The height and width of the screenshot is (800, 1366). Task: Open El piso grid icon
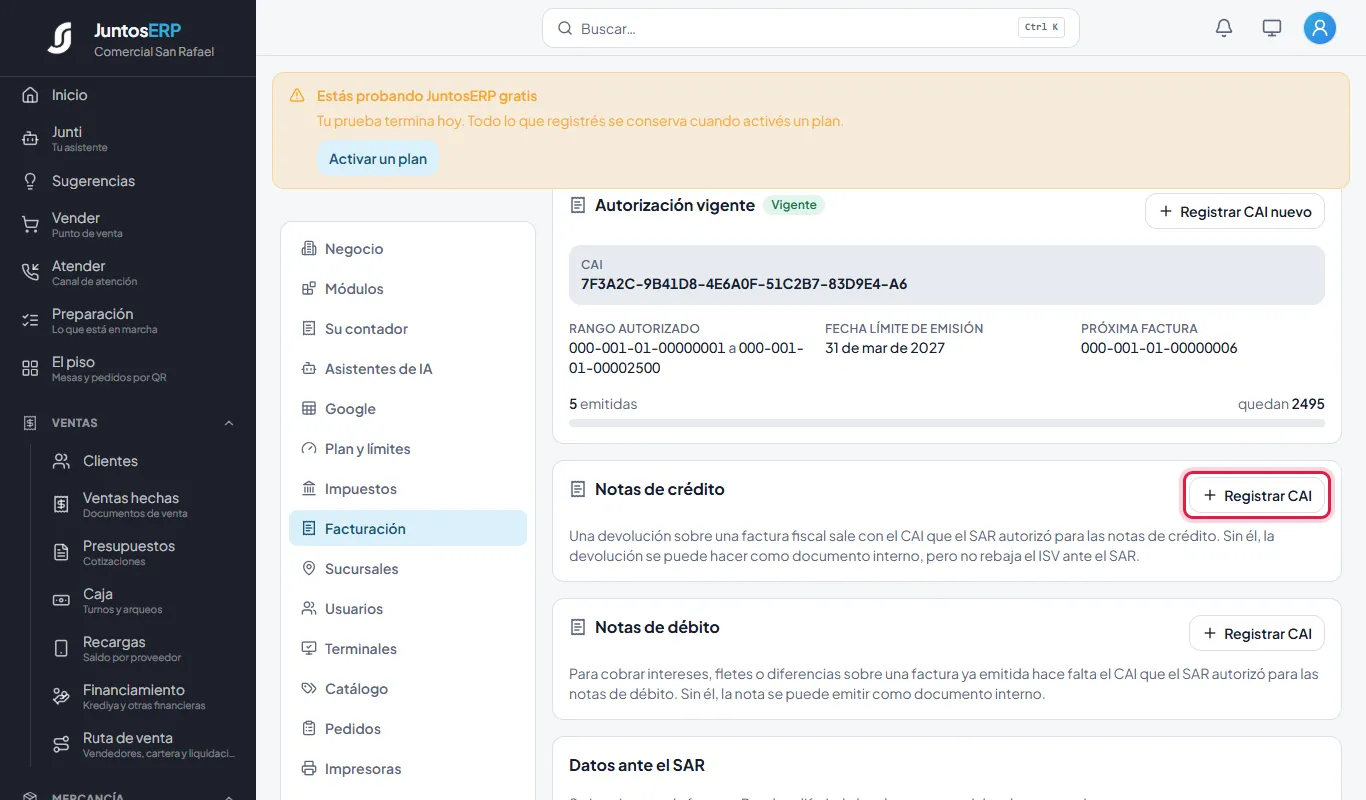tap(30, 369)
